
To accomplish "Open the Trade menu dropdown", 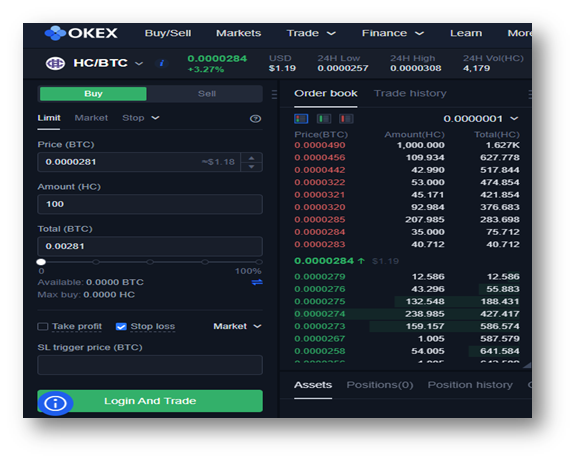I will click(x=311, y=33).
